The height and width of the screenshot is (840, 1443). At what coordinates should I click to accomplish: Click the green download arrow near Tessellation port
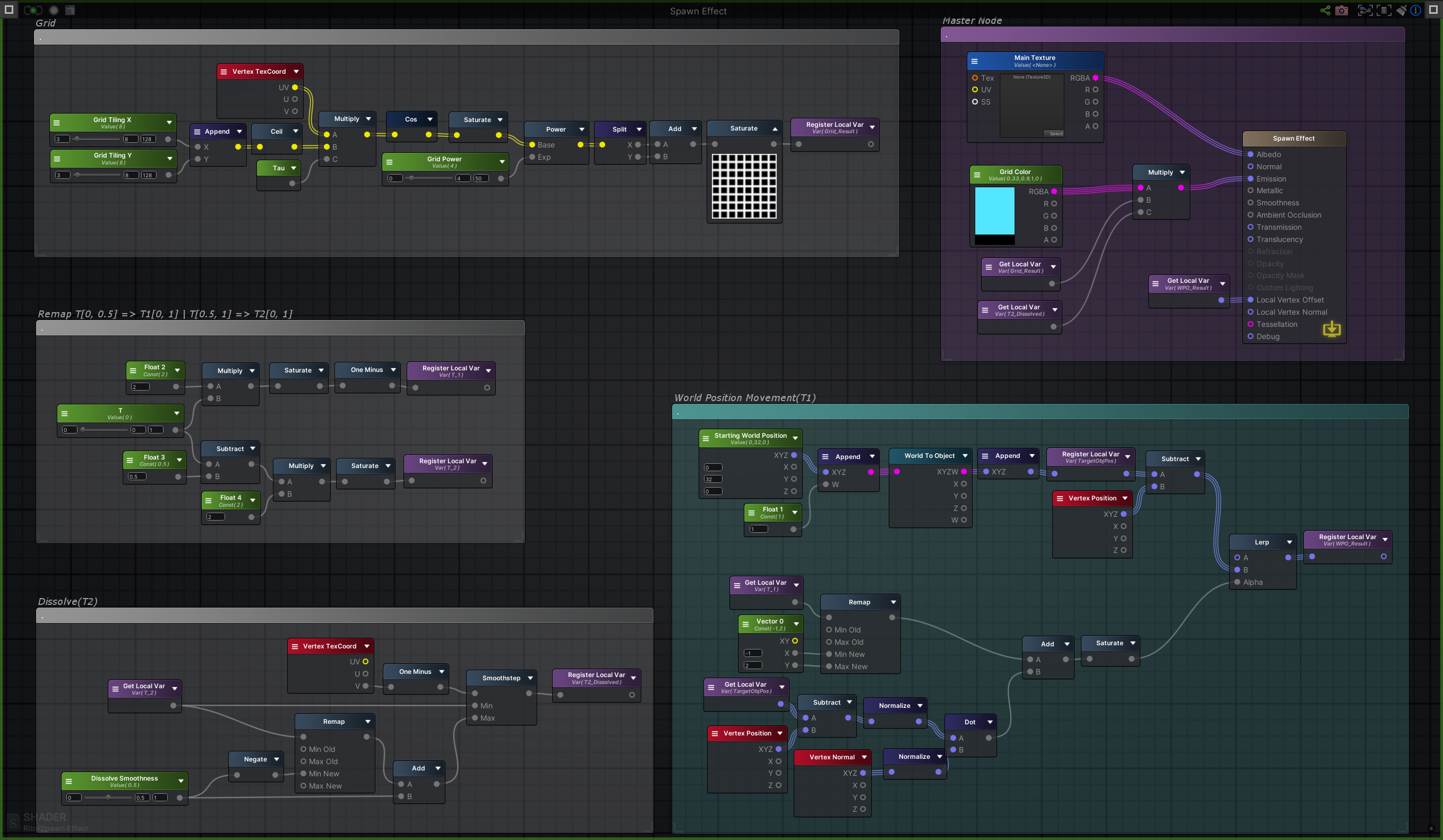(1333, 329)
